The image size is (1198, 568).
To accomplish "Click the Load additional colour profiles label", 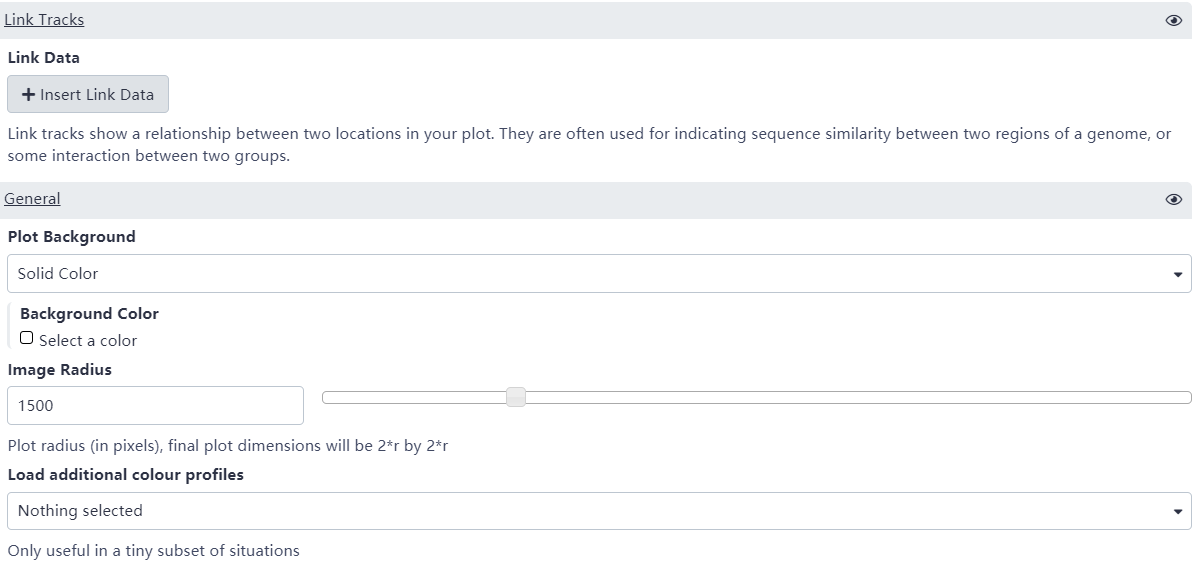I will coord(125,475).
